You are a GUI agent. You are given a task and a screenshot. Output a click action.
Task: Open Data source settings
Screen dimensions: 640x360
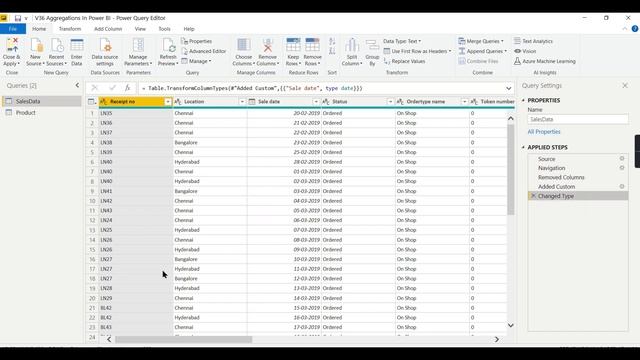coord(105,52)
